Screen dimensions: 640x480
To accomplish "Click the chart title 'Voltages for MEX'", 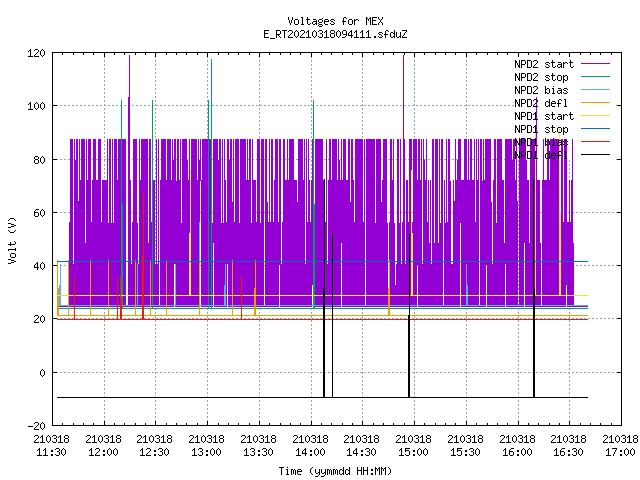I will coord(335,21).
